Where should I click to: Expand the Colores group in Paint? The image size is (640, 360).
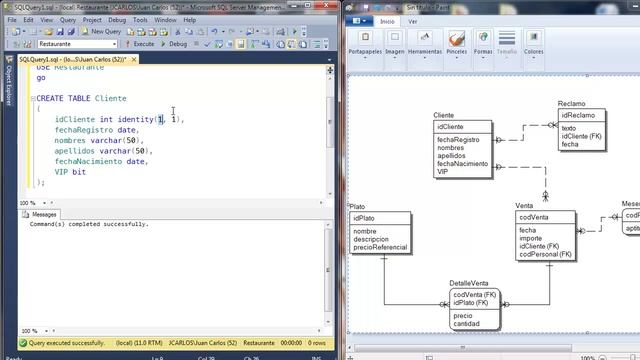tap(533, 58)
